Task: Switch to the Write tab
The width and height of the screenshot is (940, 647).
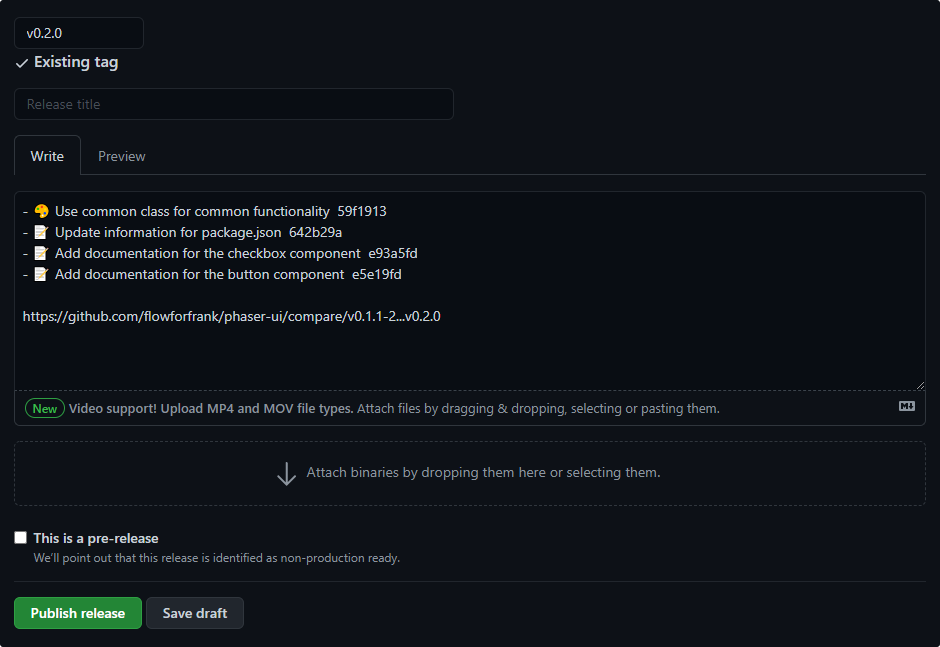Action: click(47, 156)
